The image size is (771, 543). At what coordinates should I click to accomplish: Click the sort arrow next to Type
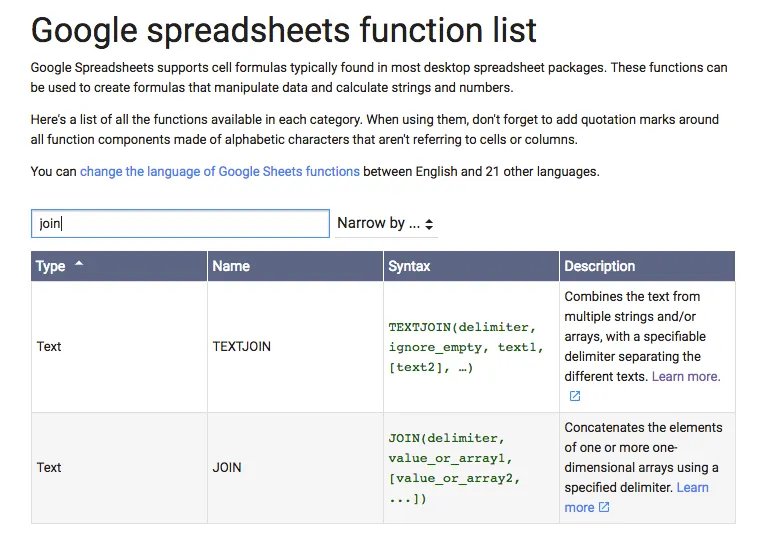(79, 264)
